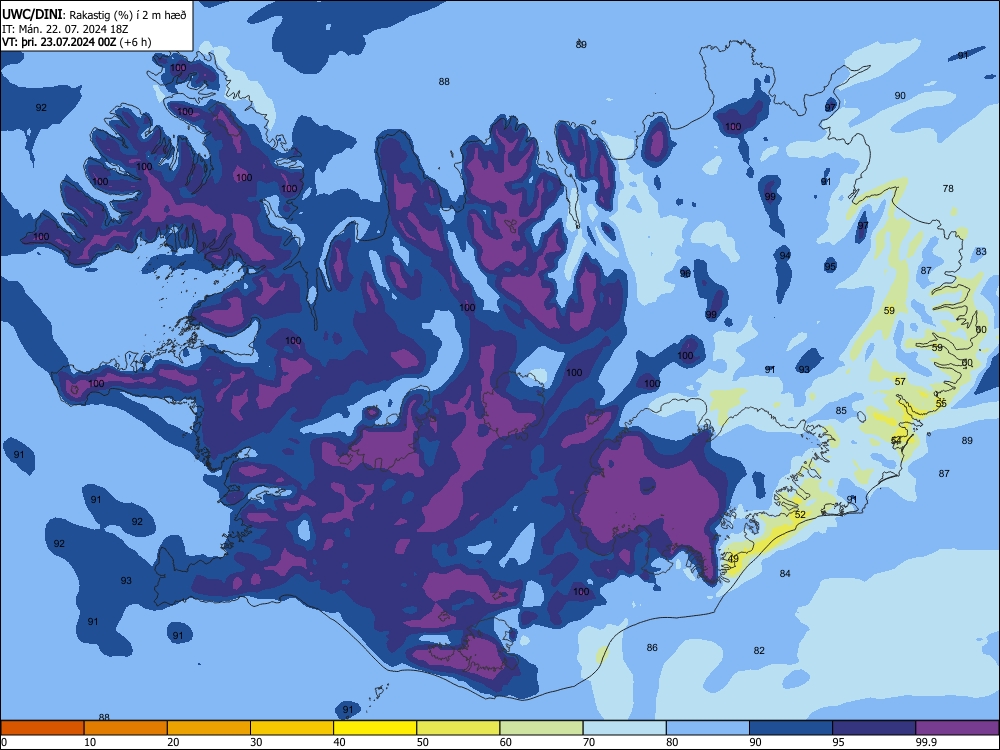Click the light blue 80–90 legend swatch
This screenshot has height=750, width=1000.
point(708,728)
